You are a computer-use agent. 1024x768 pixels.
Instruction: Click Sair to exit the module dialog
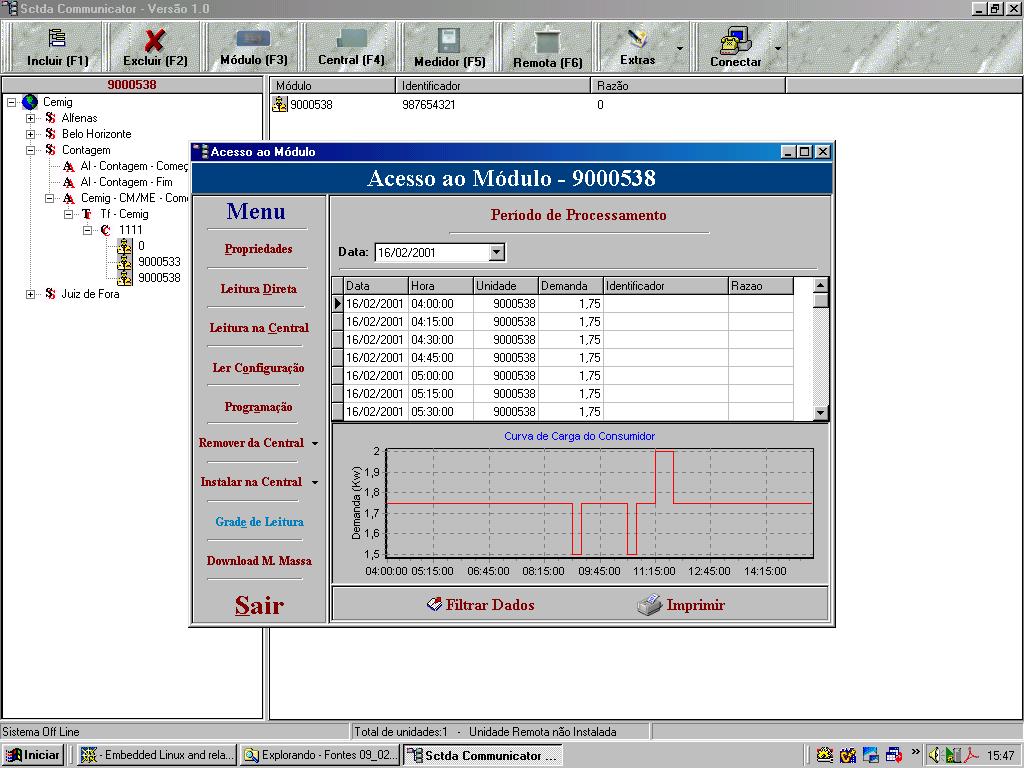[259, 605]
